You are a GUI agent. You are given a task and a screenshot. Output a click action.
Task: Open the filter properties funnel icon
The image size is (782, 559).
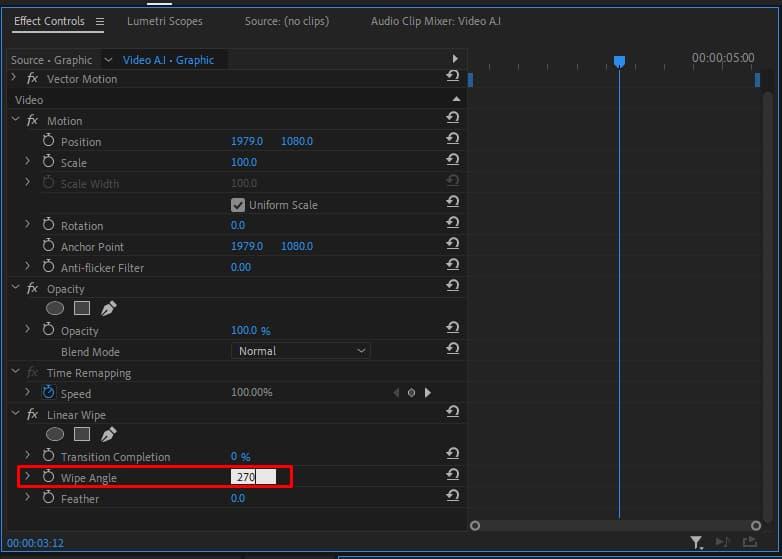pos(696,543)
